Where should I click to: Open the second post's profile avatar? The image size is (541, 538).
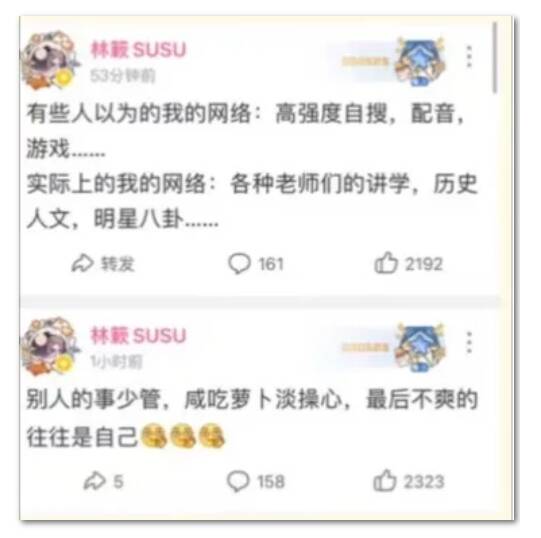point(50,346)
